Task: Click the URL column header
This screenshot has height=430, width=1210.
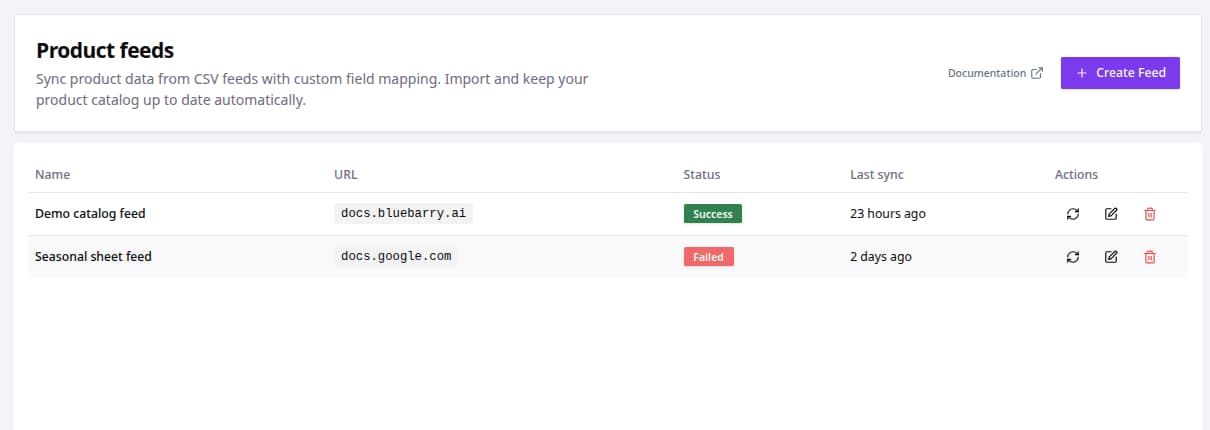Action: click(x=345, y=174)
